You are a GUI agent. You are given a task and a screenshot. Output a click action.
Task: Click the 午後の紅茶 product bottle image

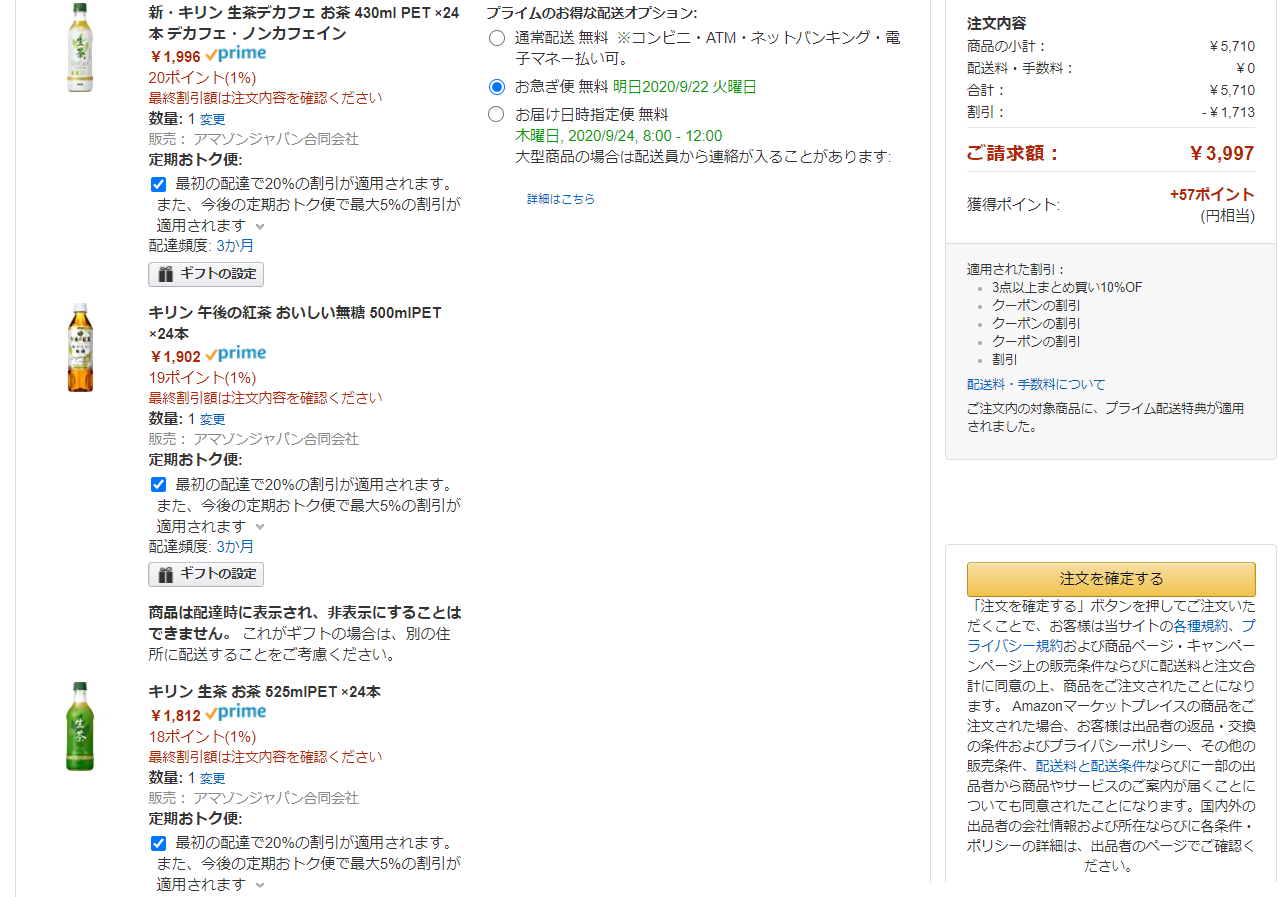(x=80, y=348)
